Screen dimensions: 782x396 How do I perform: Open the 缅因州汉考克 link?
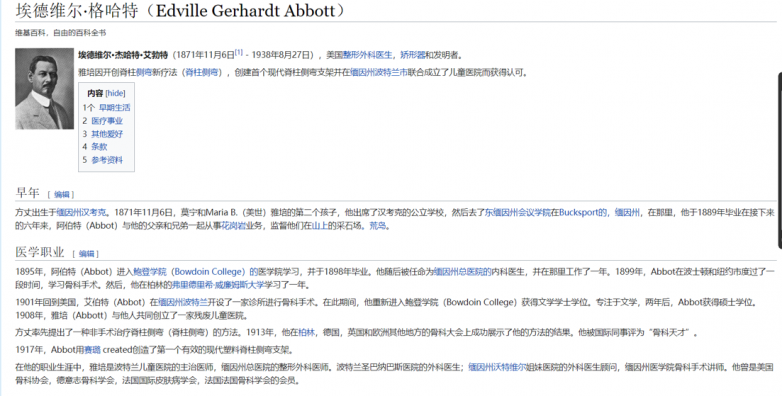point(81,212)
